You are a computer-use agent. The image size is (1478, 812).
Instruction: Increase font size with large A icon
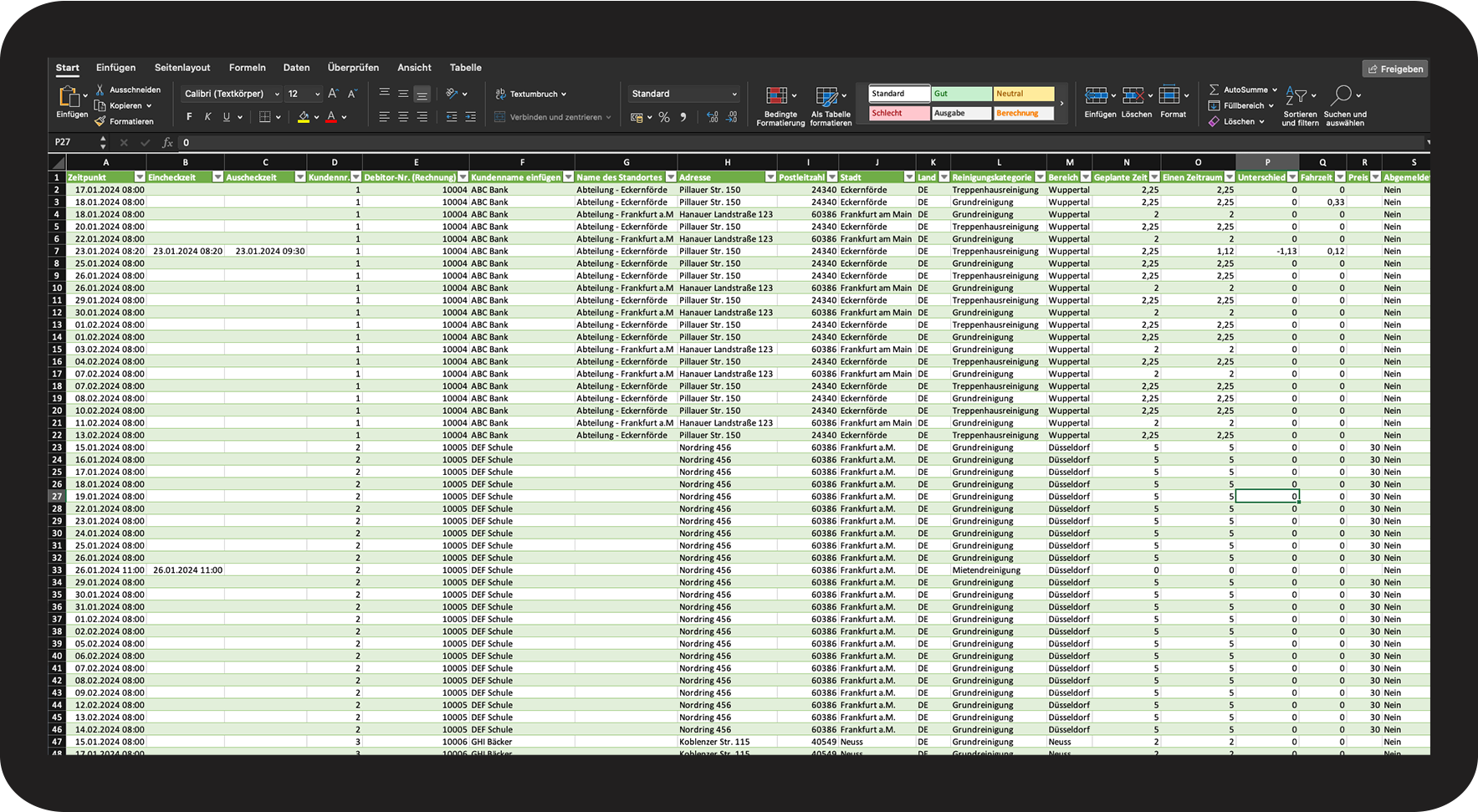click(333, 94)
